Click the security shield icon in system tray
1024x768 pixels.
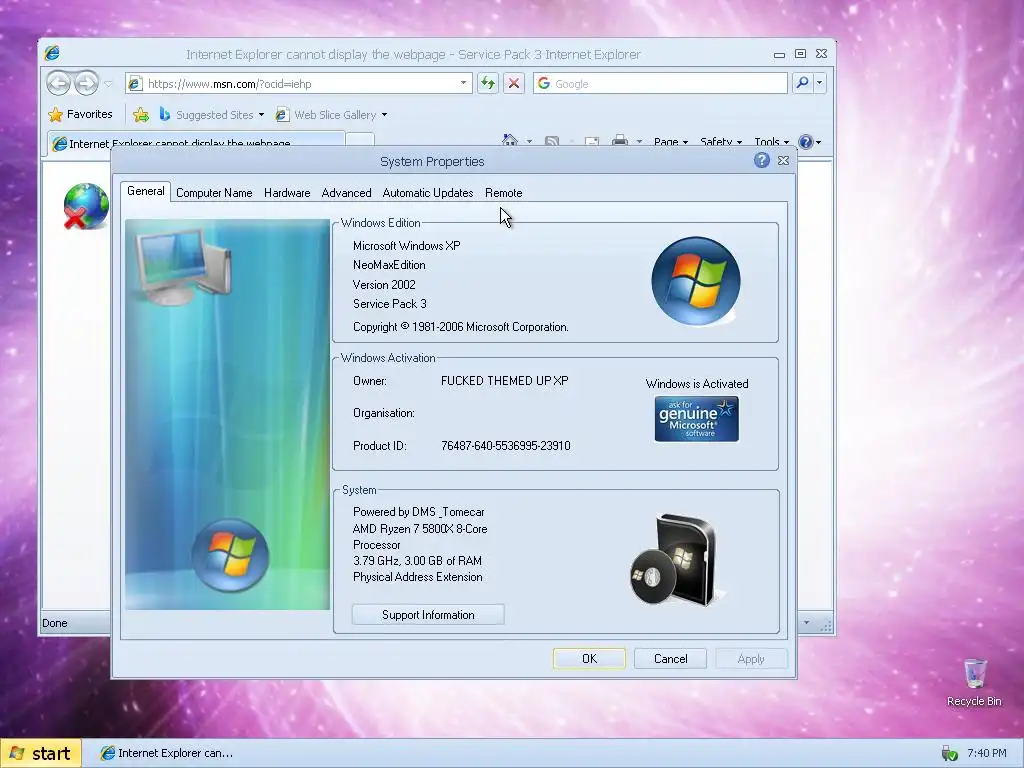949,754
